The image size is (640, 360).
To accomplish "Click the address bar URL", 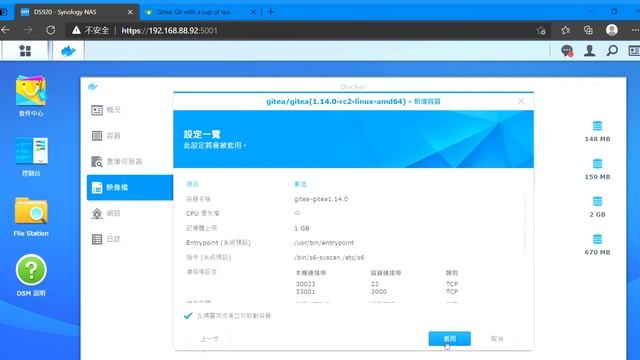I will (x=169, y=30).
